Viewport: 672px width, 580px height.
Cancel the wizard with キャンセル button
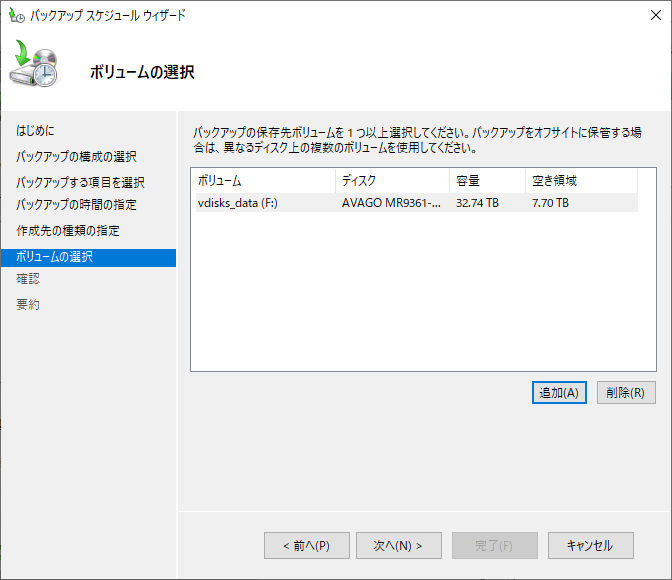[x=591, y=545]
